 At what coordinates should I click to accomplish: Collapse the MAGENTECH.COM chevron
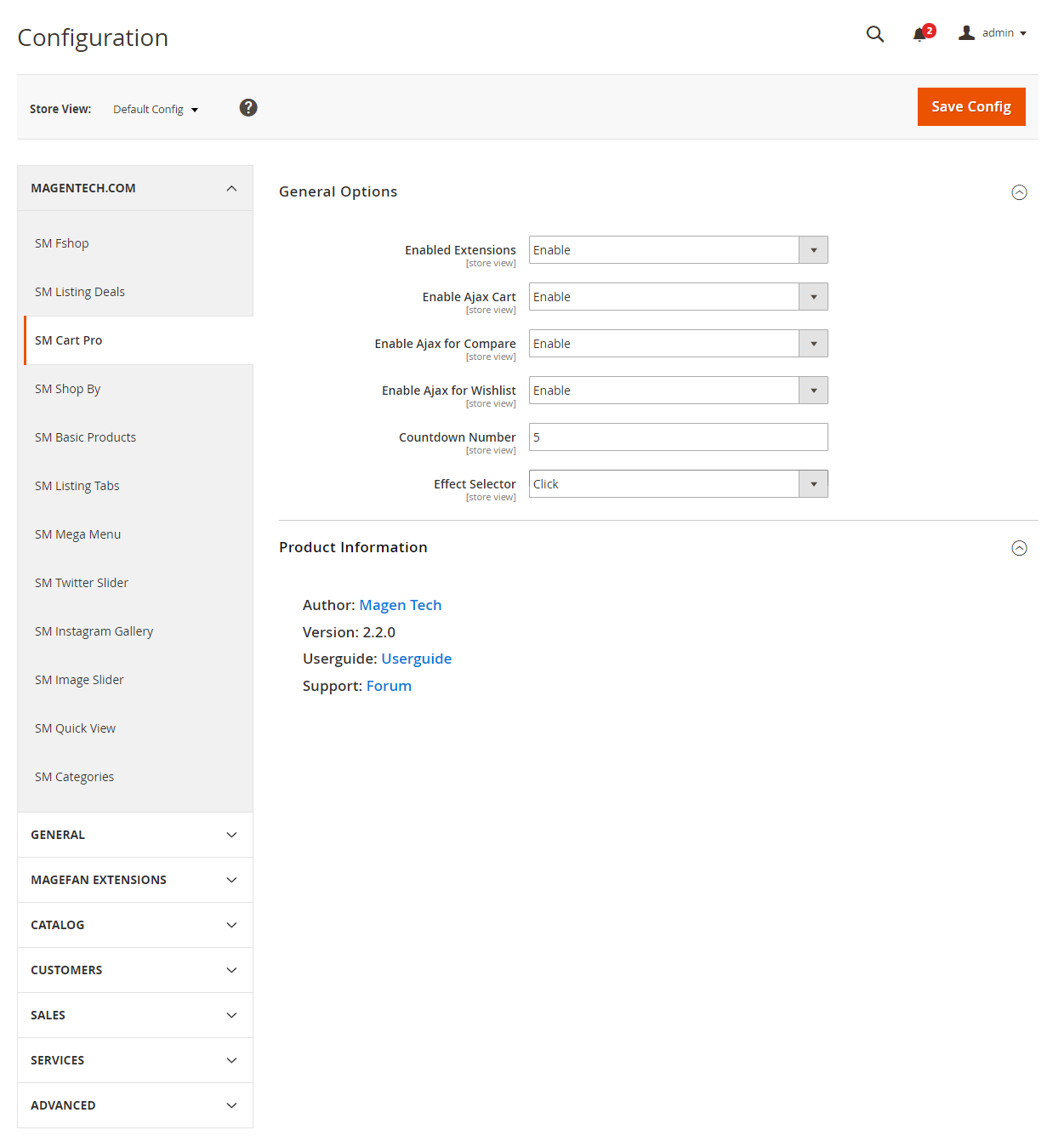point(231,188)
